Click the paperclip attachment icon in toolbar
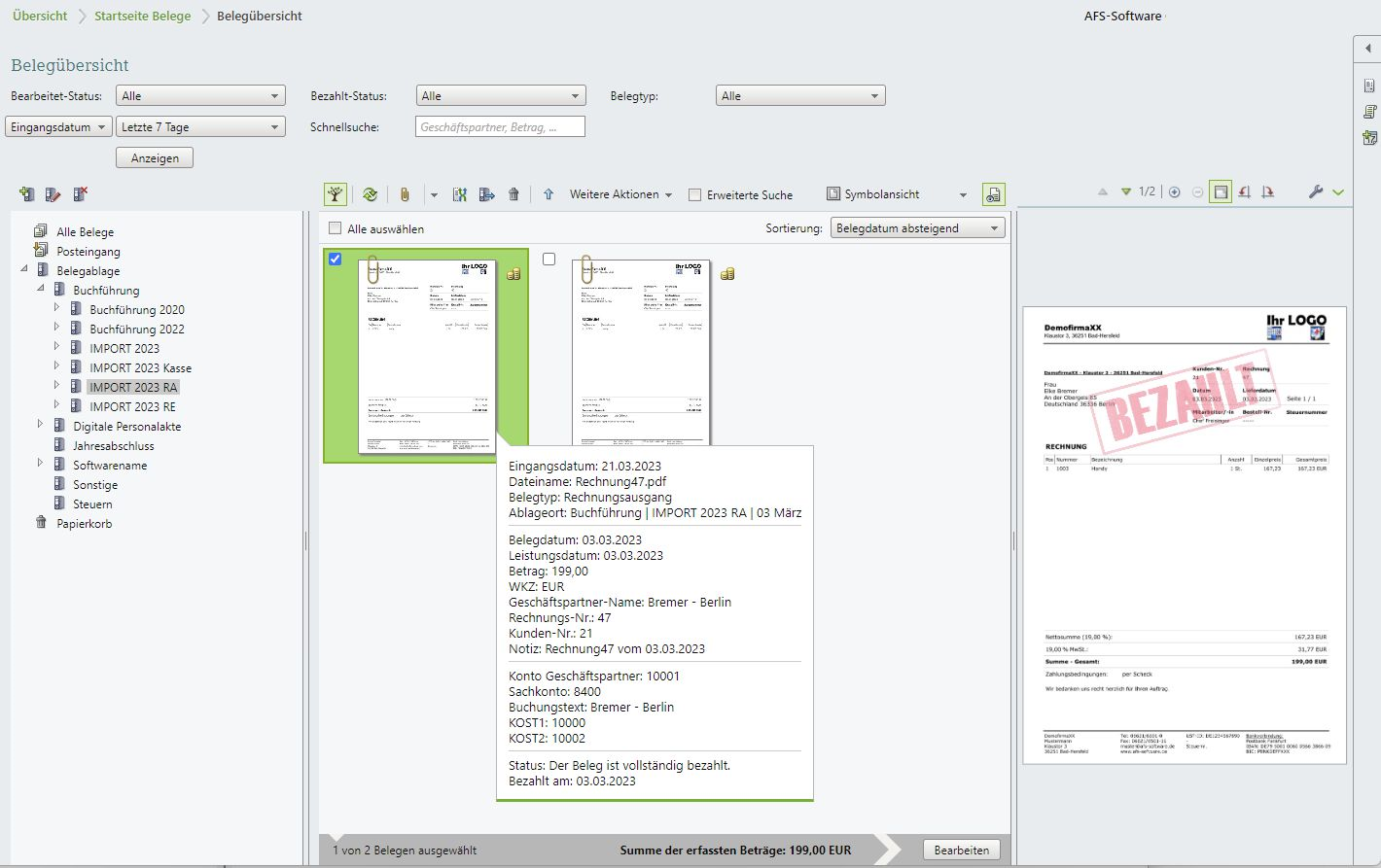 pyautogui.click(x=405, y=194)
